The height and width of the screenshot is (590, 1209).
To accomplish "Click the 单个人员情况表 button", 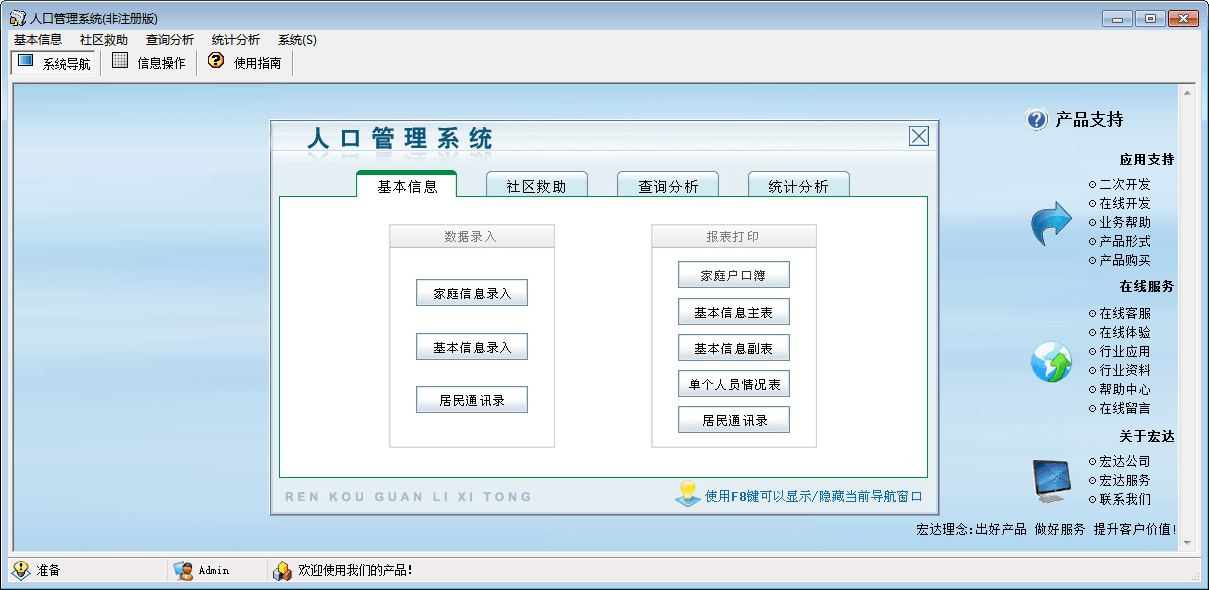I will (x=733, y=384).
